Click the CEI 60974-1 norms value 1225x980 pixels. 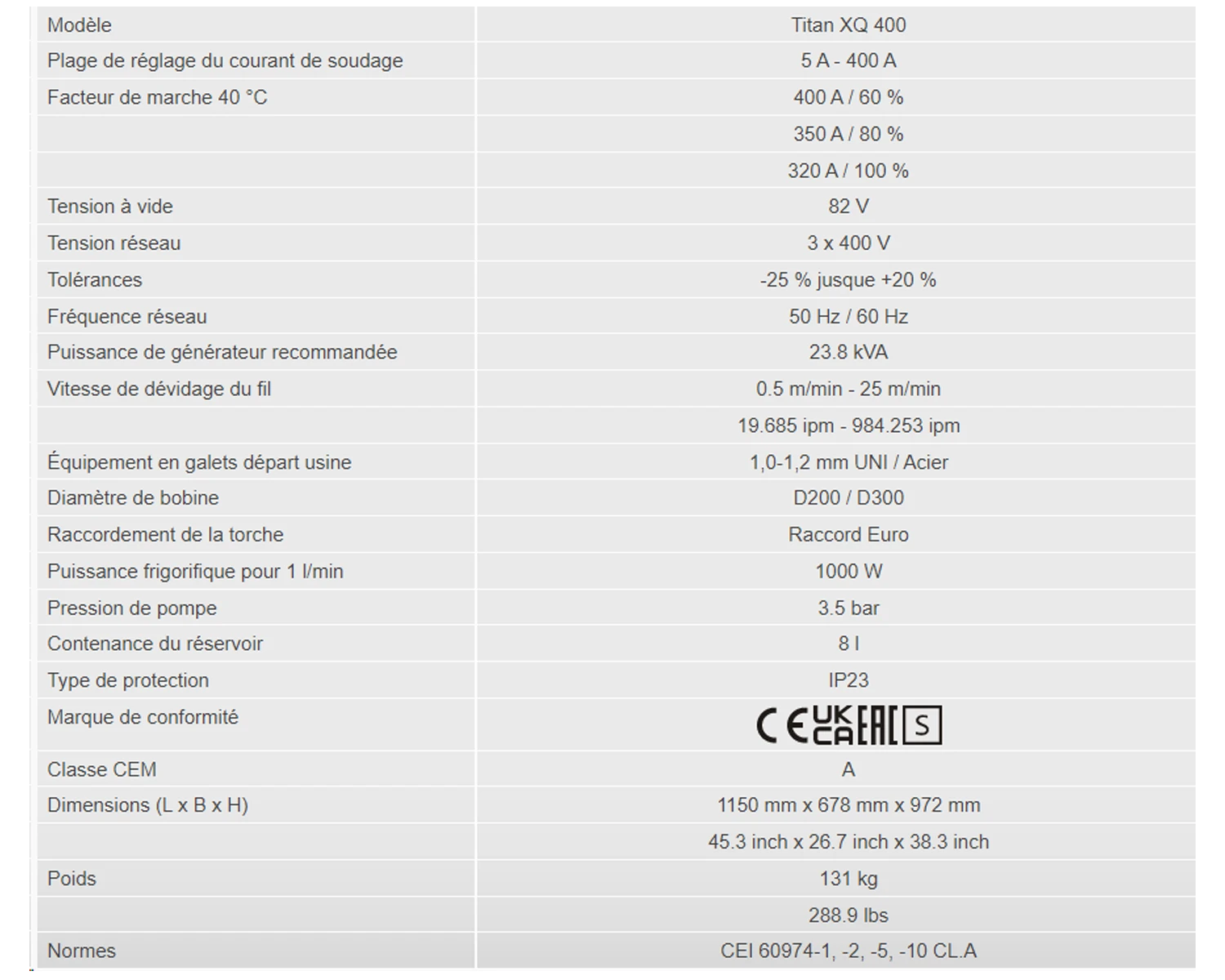tap(849, 951)
